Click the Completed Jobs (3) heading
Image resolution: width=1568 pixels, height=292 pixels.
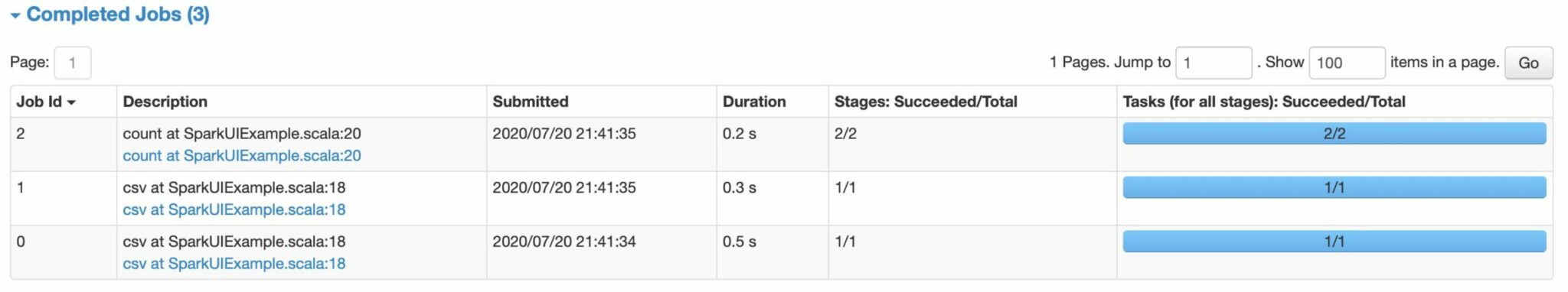point(118,15)
